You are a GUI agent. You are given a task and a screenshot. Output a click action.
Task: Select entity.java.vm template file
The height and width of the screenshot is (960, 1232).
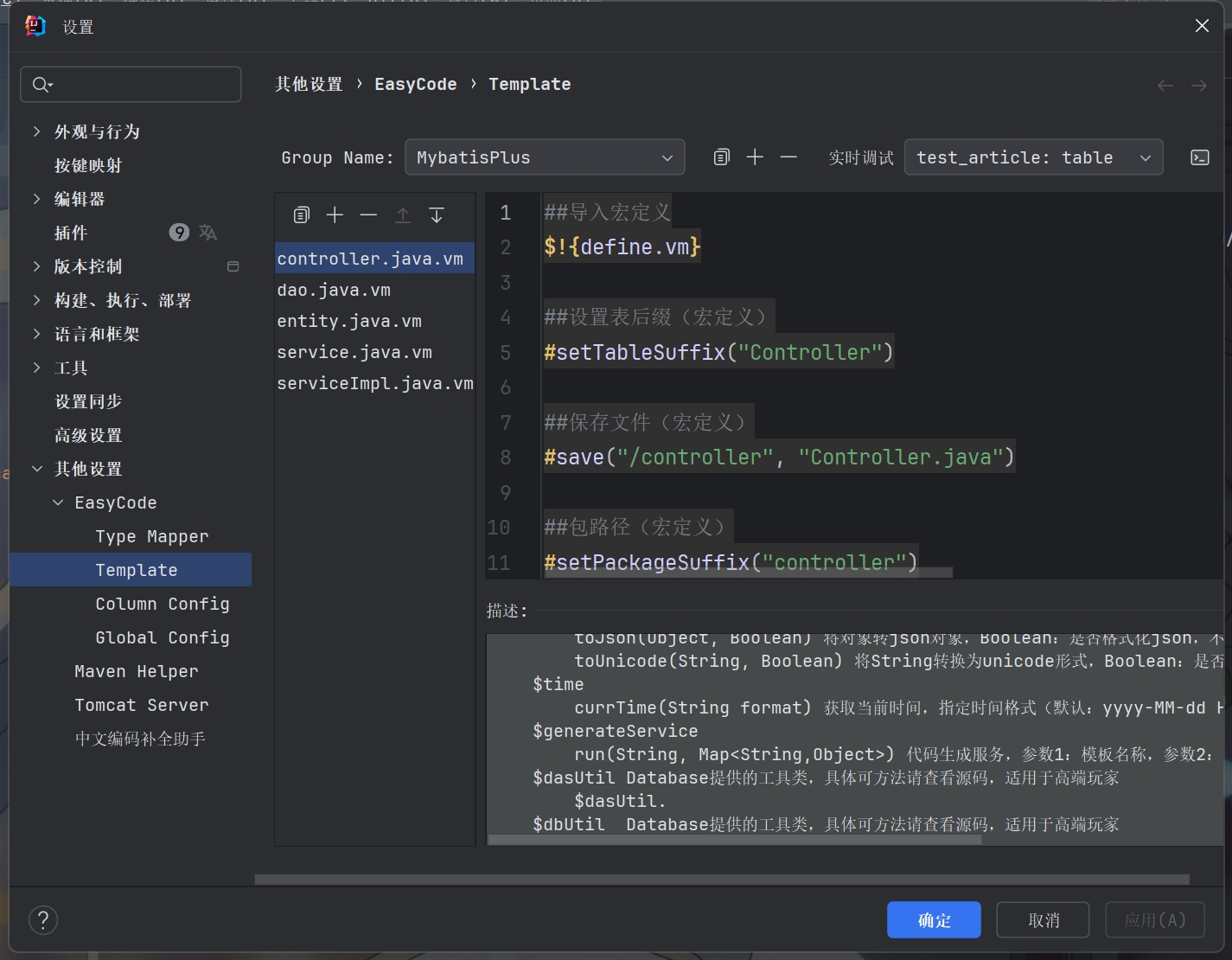click(x=349, y=321)
